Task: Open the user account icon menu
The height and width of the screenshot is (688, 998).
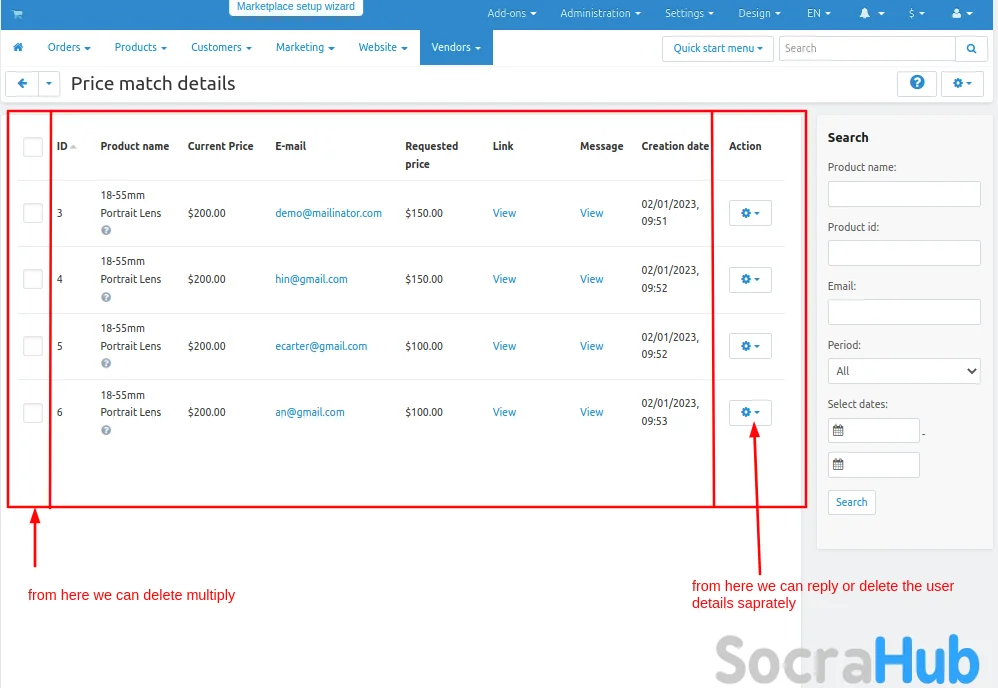Action: tap(962, 14)
